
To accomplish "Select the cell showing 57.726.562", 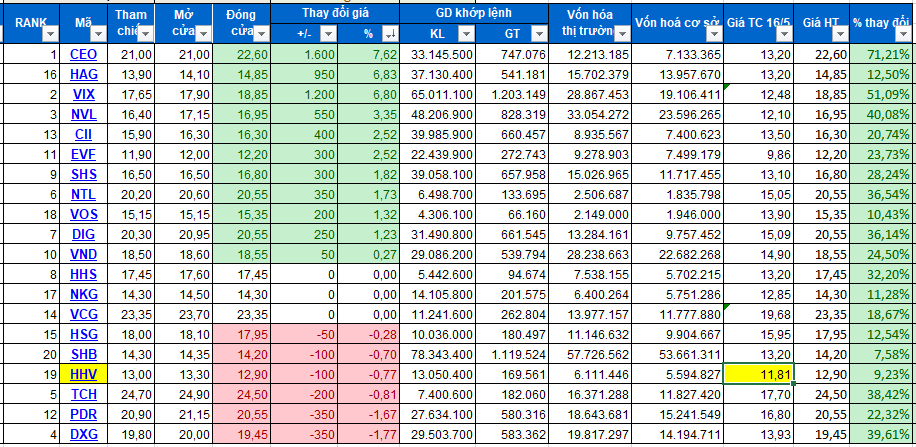I will [x=589, y=355].
